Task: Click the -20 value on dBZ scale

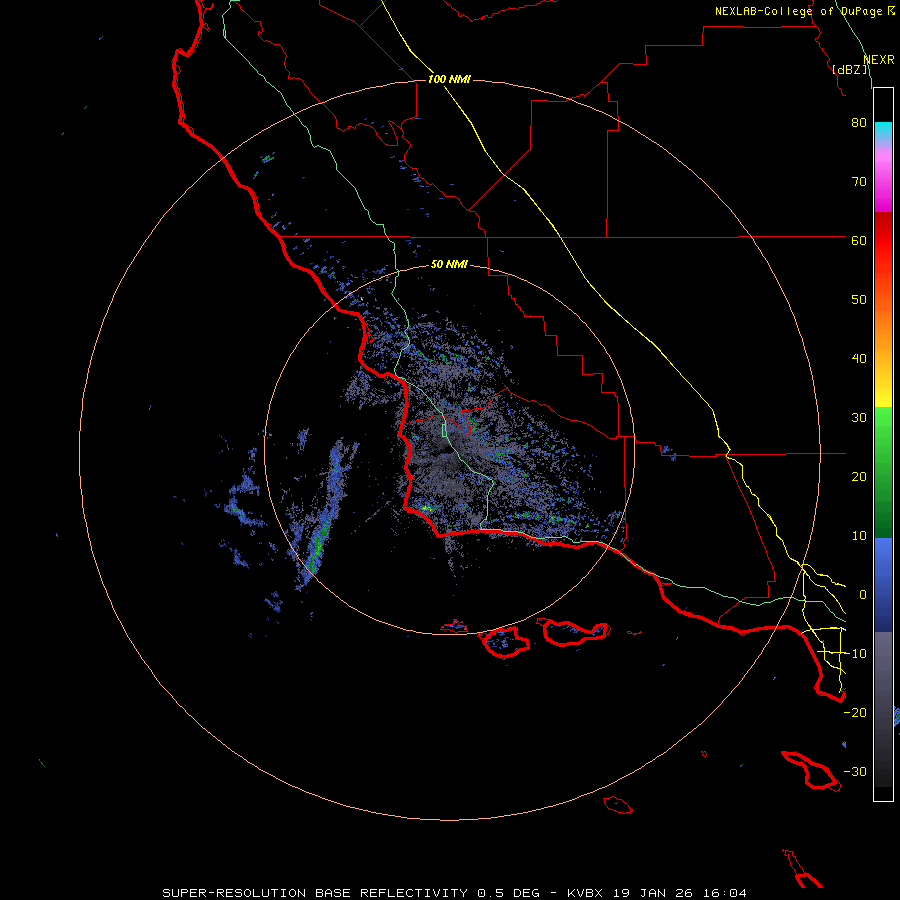Action: 855,713
